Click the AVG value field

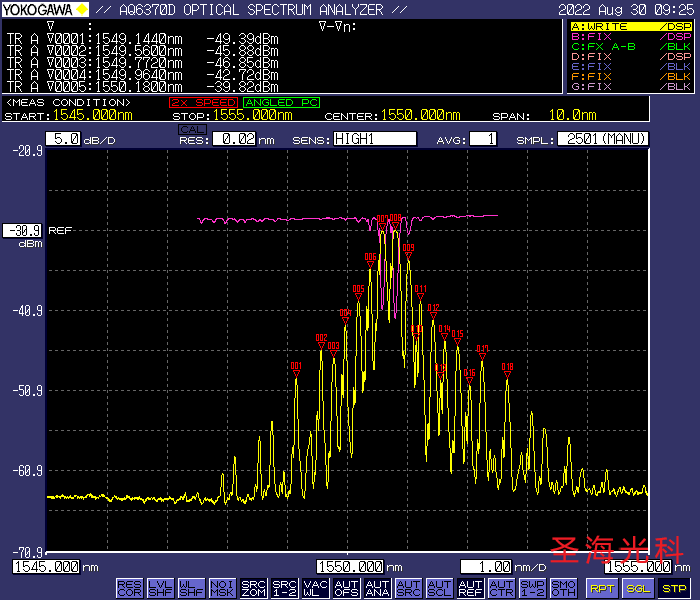pyautogui.click(x=483, y=139)
